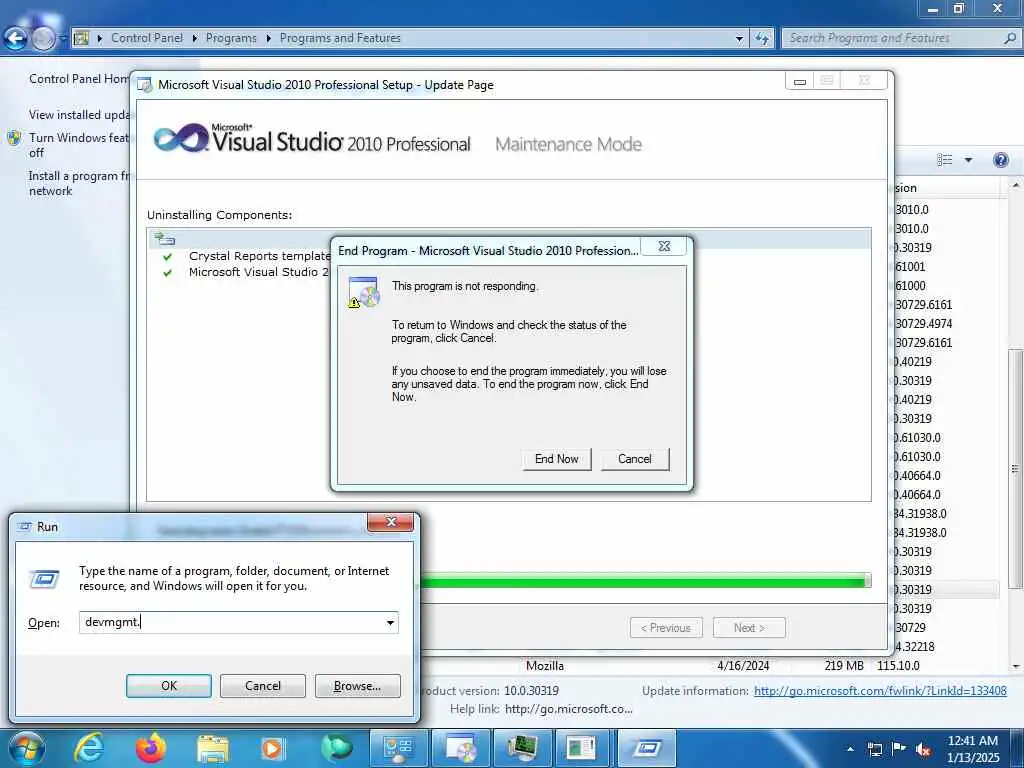Click the scrollbar down arrow in programs list
The height and width of the screenshot is (768, 1024).
click(x=1016, y=666)
